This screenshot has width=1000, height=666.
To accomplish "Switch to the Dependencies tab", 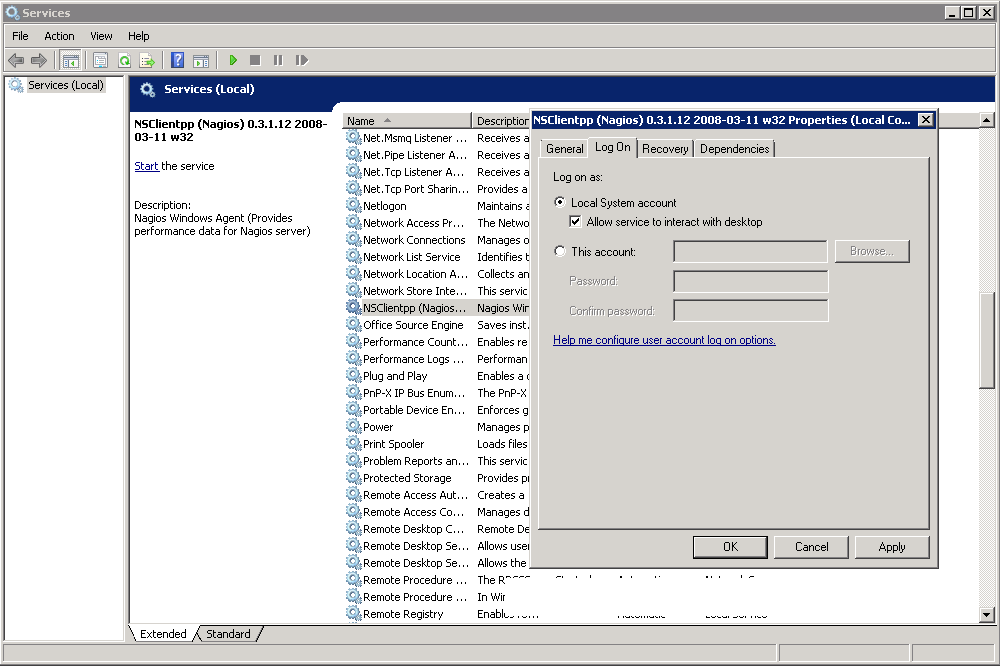I will click(x=734, y=149).
